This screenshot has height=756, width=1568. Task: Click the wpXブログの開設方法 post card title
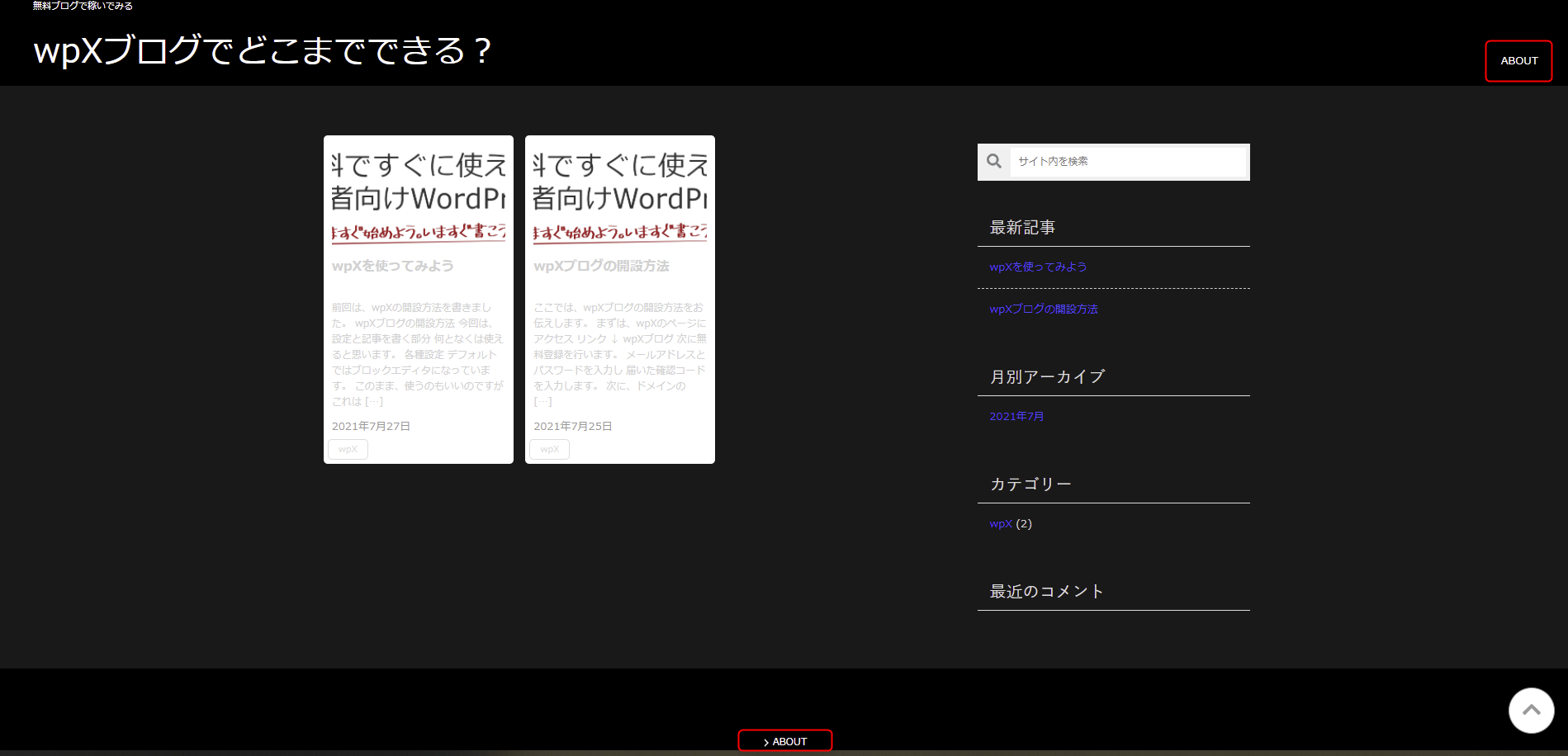[601, 266]
